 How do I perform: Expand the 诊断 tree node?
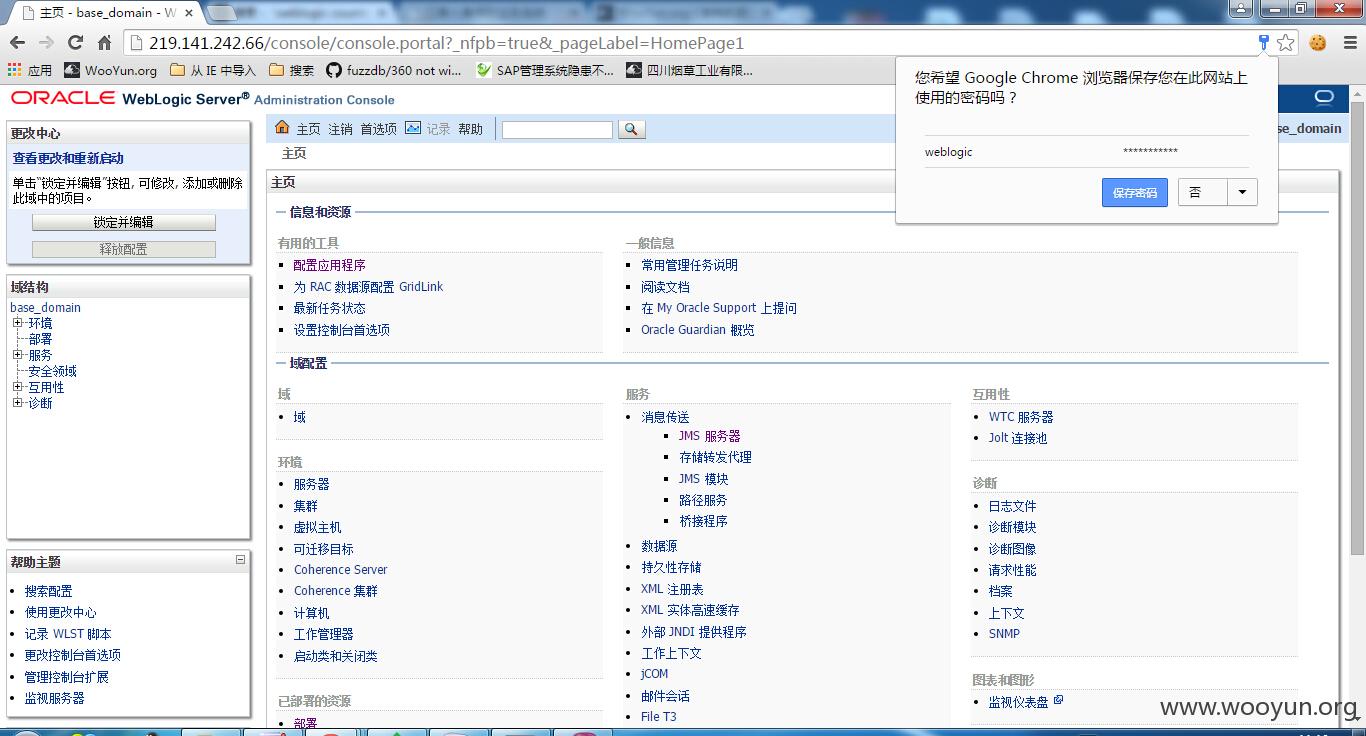17,403
